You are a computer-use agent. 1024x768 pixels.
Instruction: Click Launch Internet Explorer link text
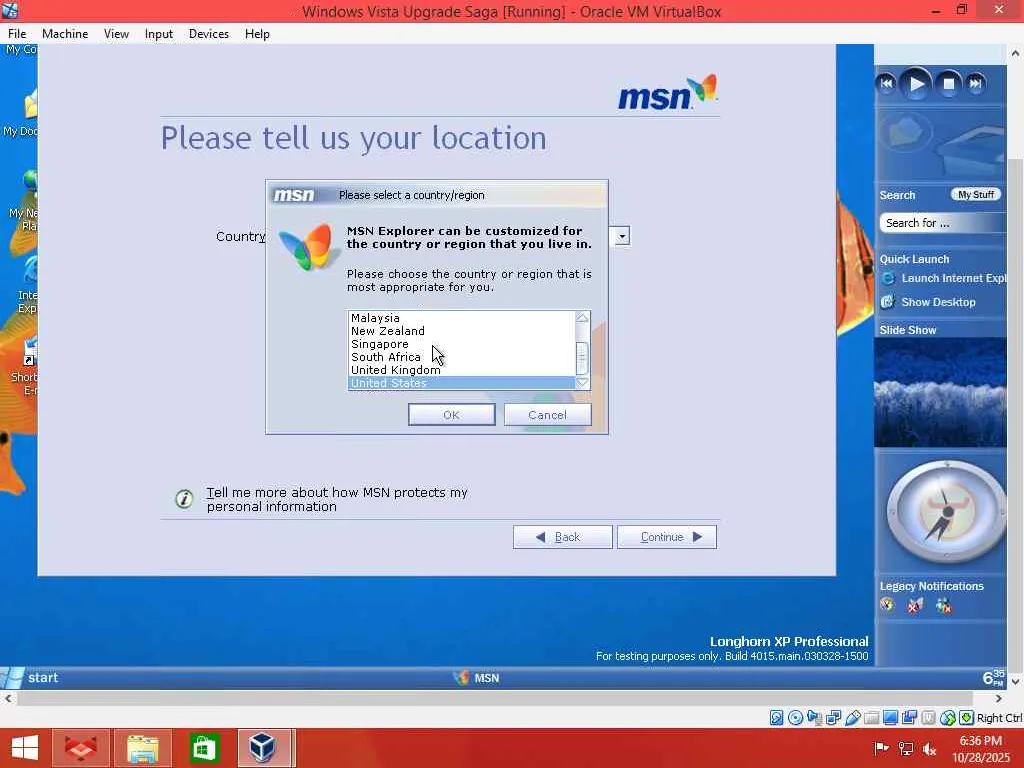(953, 279)
